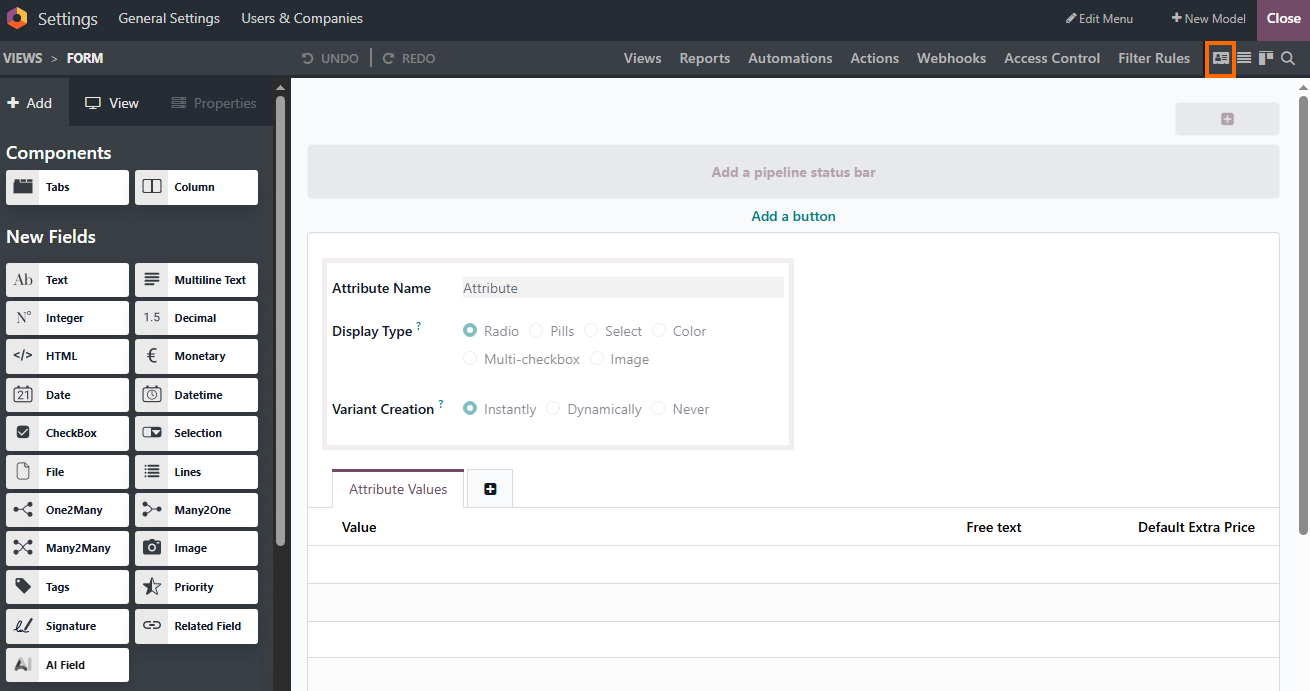Click the Undo button
Screen dimensions: 1310x691
pyautogui.click(x=330, y=58)
